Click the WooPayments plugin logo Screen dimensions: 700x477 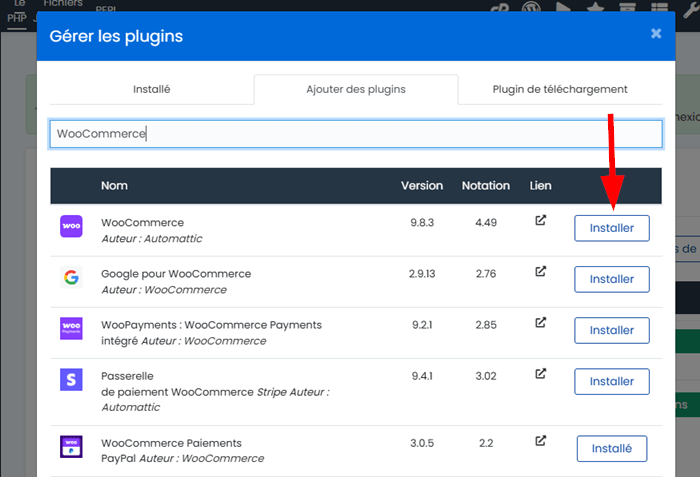71,328
